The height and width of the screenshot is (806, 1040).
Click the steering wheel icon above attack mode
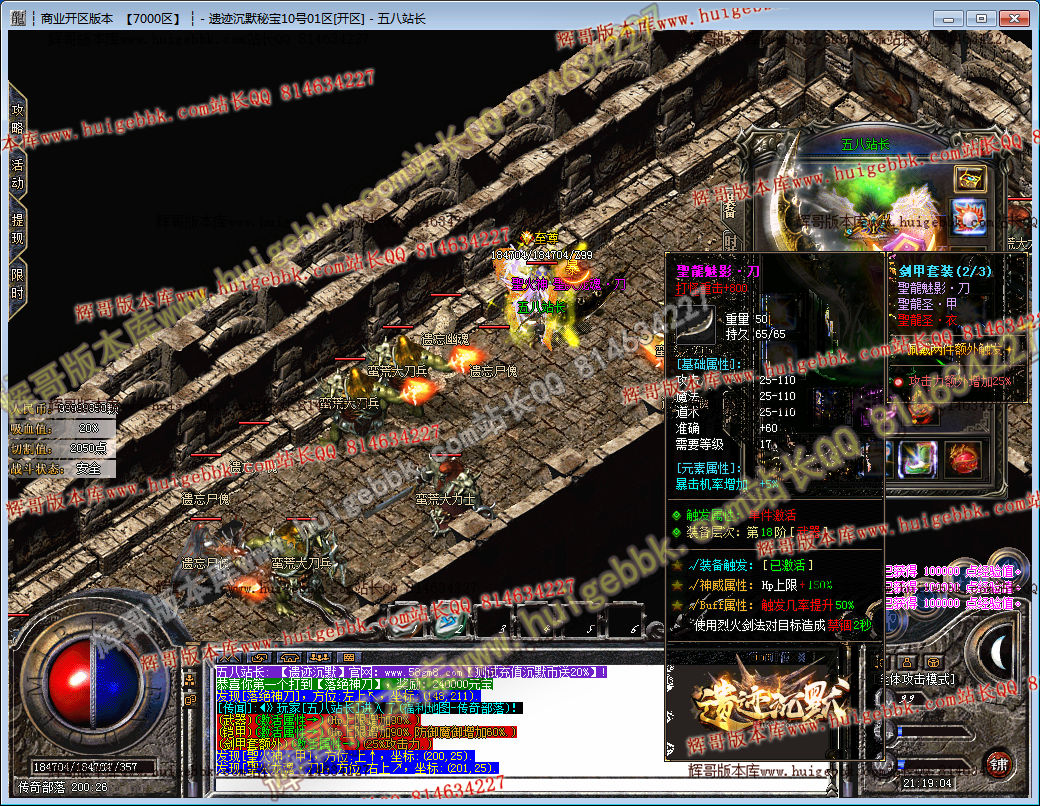[x=933, y=662]
